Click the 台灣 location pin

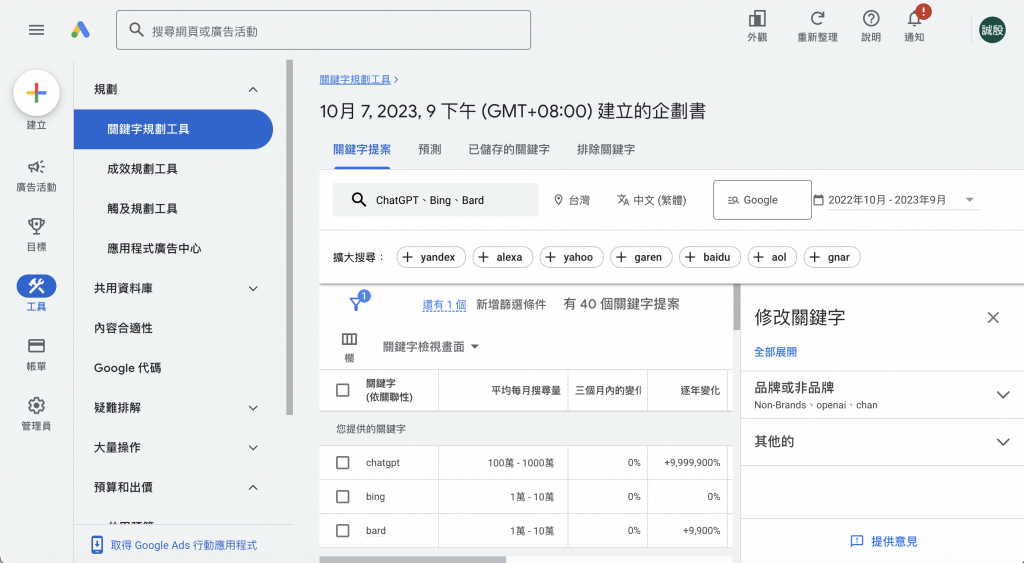pyautogui.click(x=558, y=200)
